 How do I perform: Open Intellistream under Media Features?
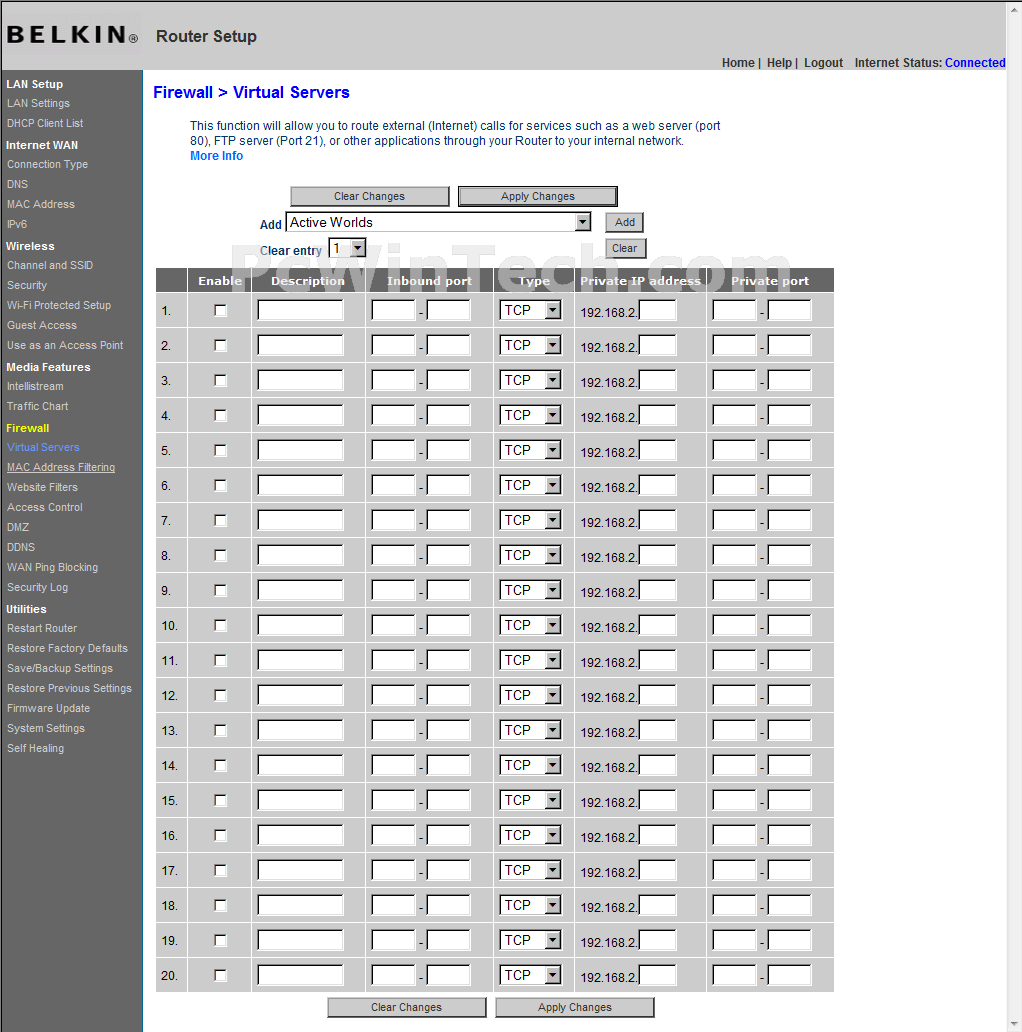coord(35,386)
